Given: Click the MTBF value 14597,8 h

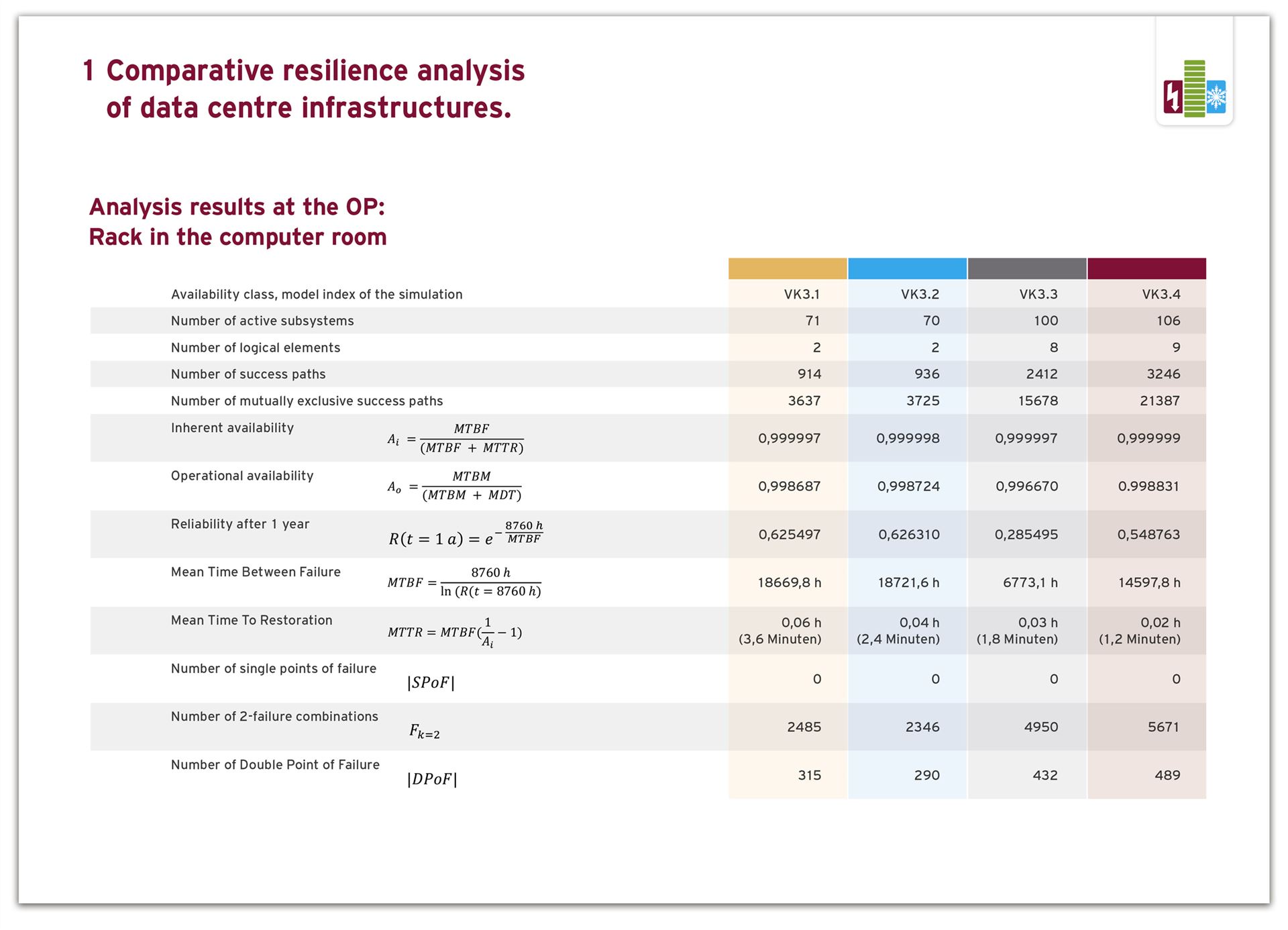Looking at the screenshot, I should point(1149,582).
